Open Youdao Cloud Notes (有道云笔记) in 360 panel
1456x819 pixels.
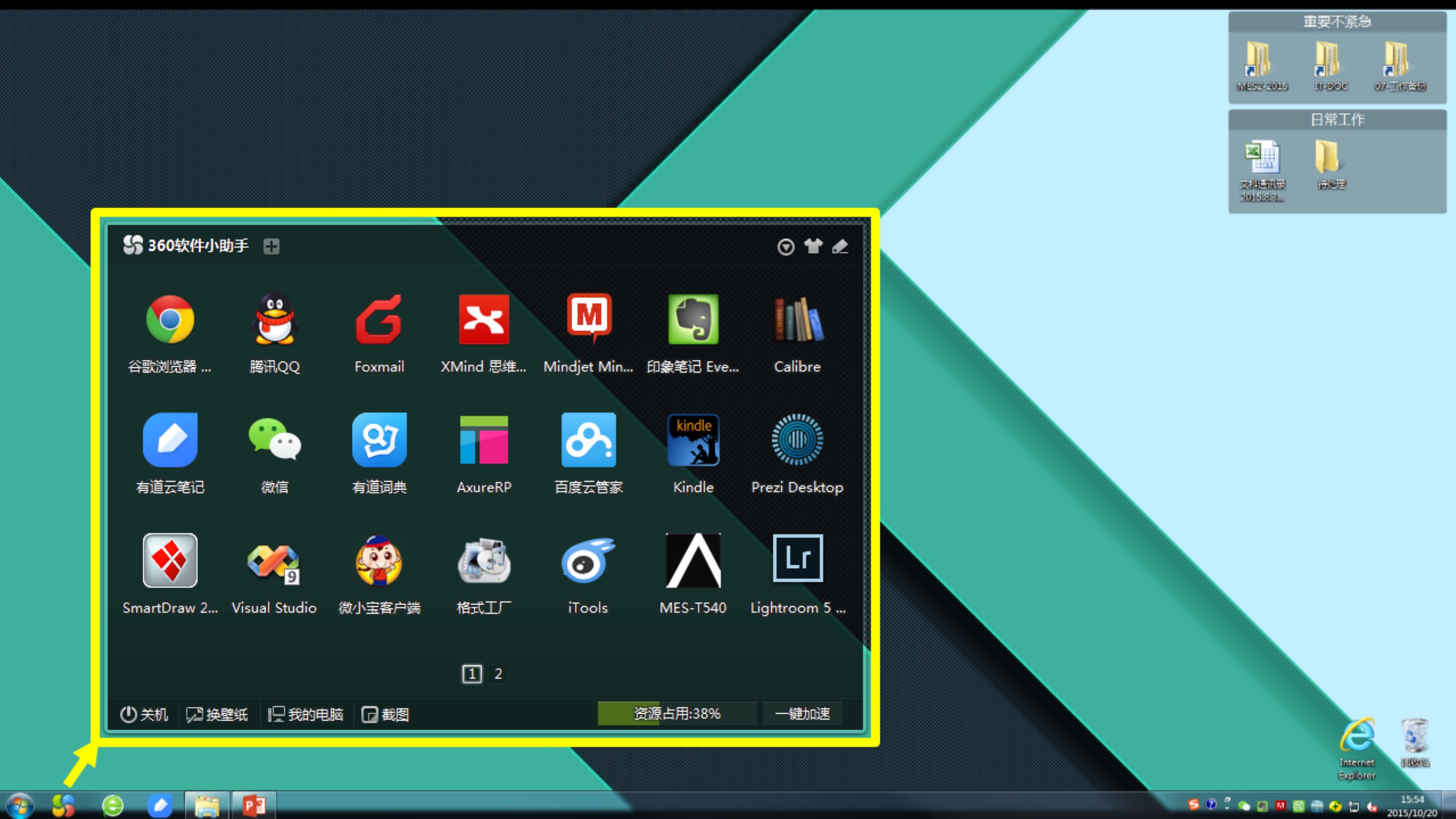click(x=169, y=440)
